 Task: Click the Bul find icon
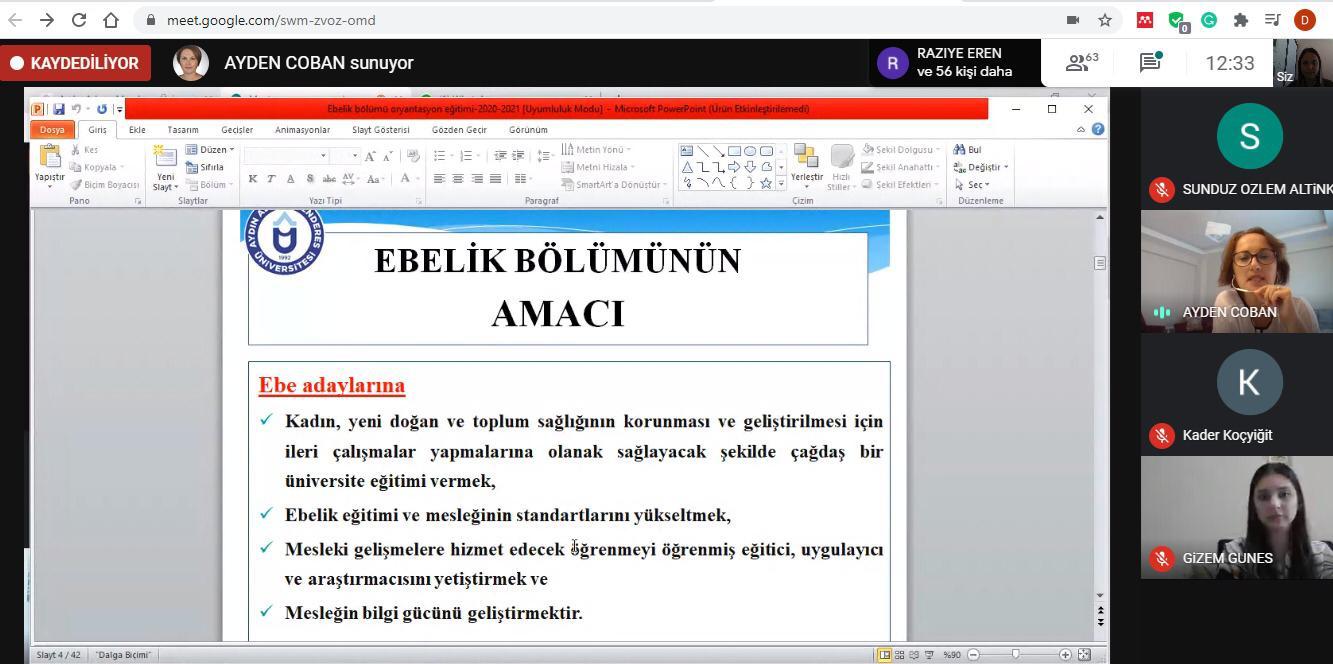coord(967,150)
